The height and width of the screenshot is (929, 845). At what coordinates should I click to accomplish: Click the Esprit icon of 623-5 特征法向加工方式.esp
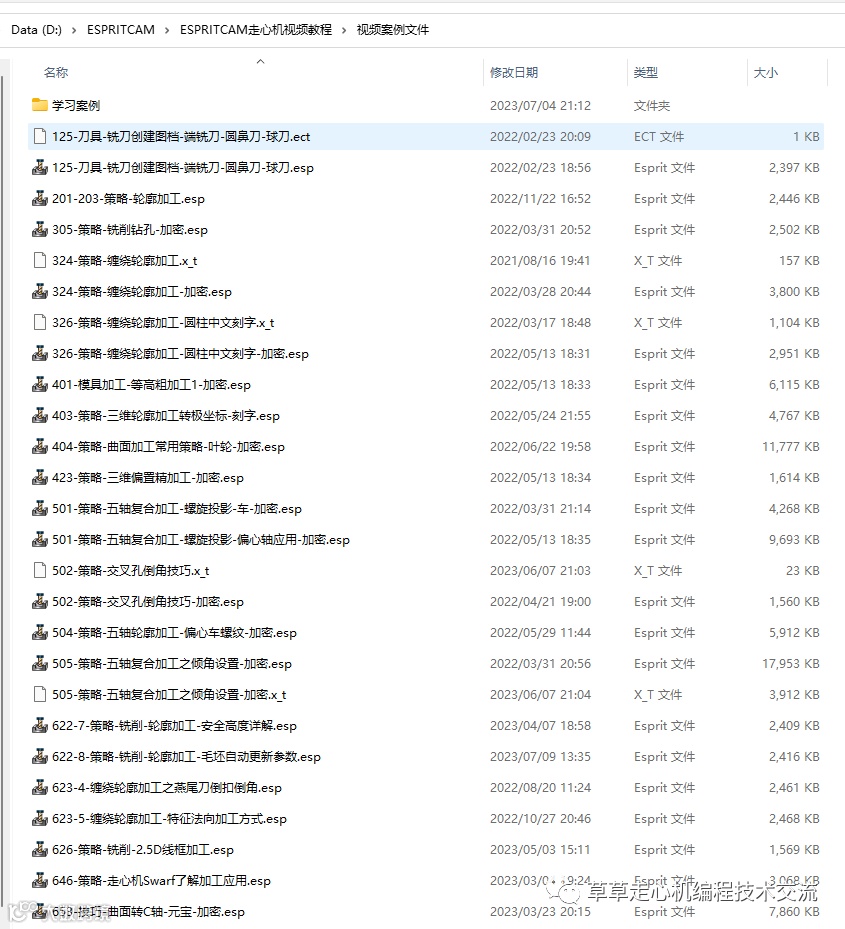pyautogui.click(x=40, y=819)
